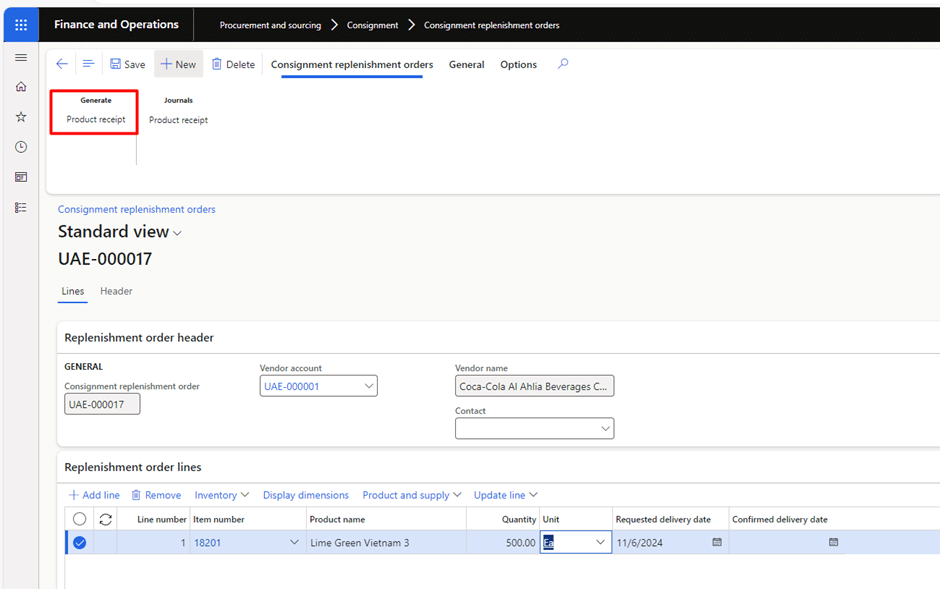Toggle the select-all rows circle in grid header
Image resolution: width=940 pixels, height=589 pixels.
click(x=79, y=519)
